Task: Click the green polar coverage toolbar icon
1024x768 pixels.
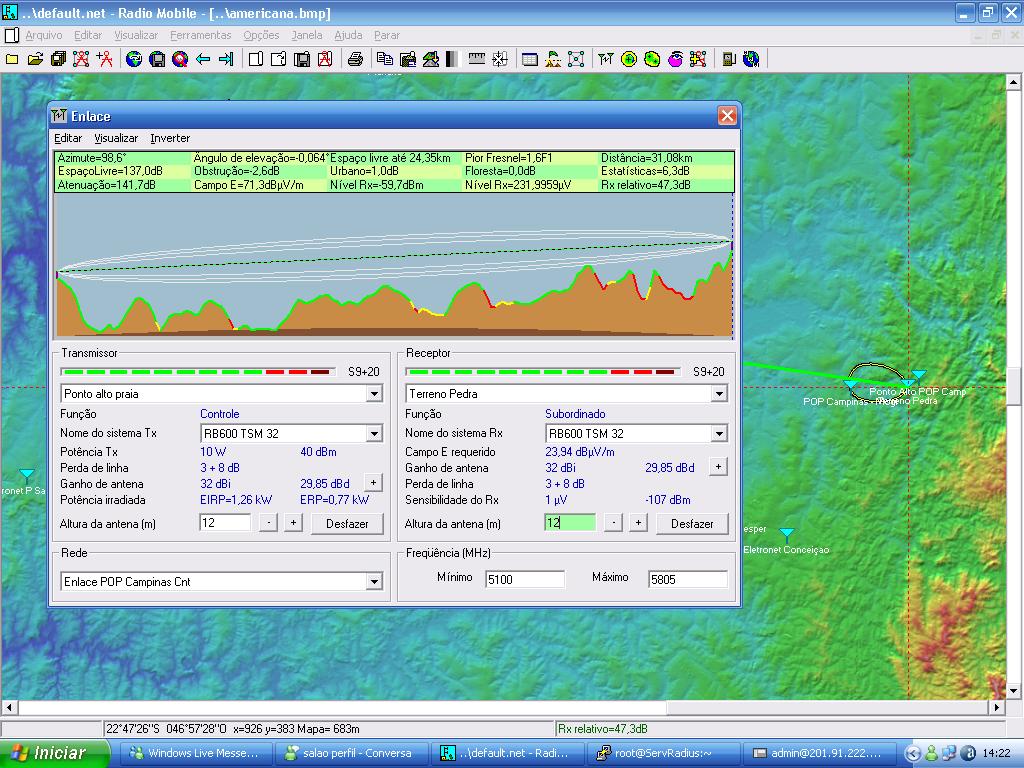Action: coord(629,60)
